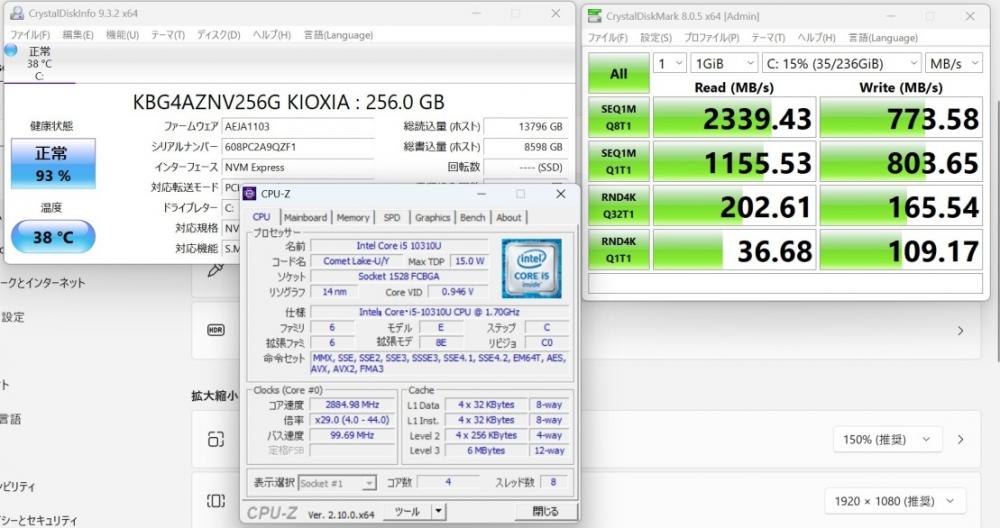Switch to the Bench tab in CPU-Z
The image size is (1000, 528).
click(473, 217)
